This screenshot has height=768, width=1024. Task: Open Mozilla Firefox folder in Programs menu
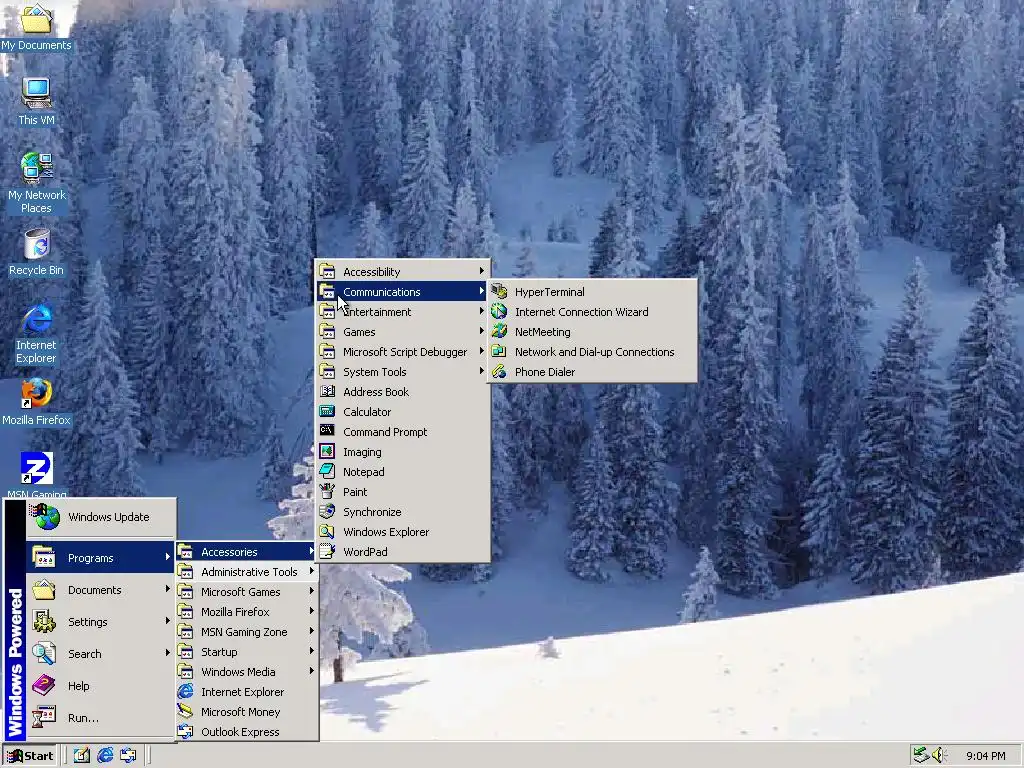[x=247, y=612]
